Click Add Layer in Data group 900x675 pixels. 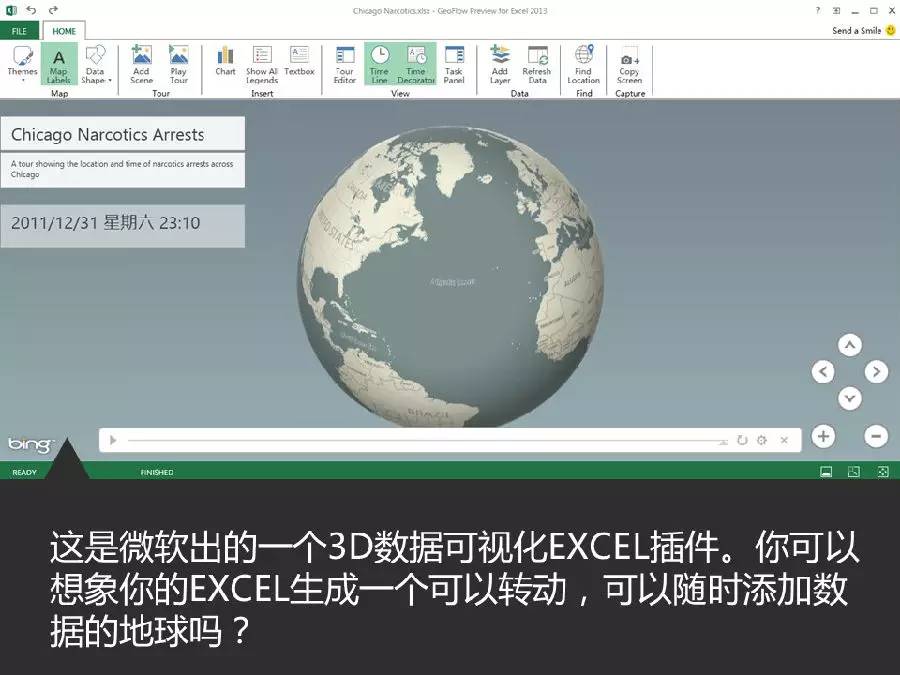[x=499, y=63]
